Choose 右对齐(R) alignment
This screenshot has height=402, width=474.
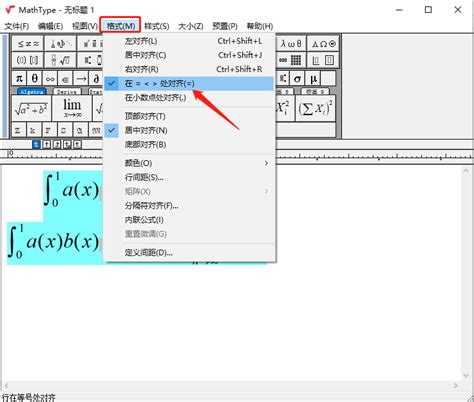click(189, 69)
